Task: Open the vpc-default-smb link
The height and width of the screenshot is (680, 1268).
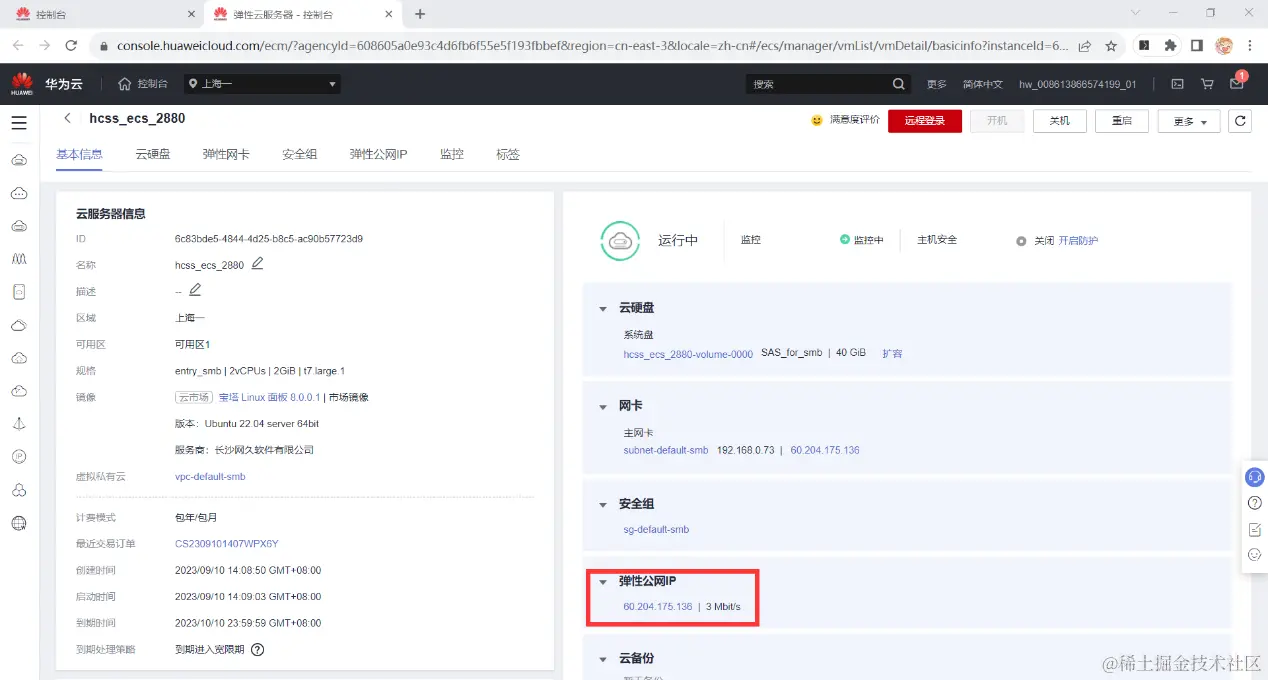Action: click(x=210, y=476)
